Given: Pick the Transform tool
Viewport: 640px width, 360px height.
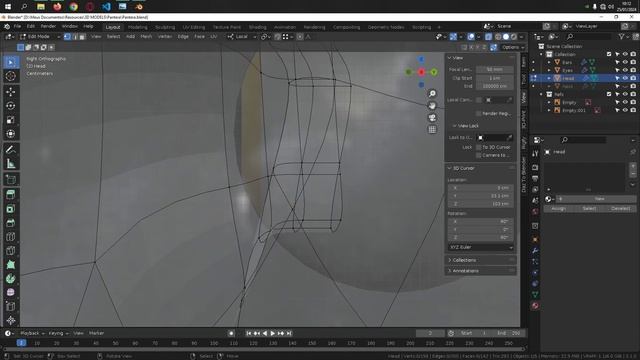Looking at the screenshot, I should coord(11,134).
